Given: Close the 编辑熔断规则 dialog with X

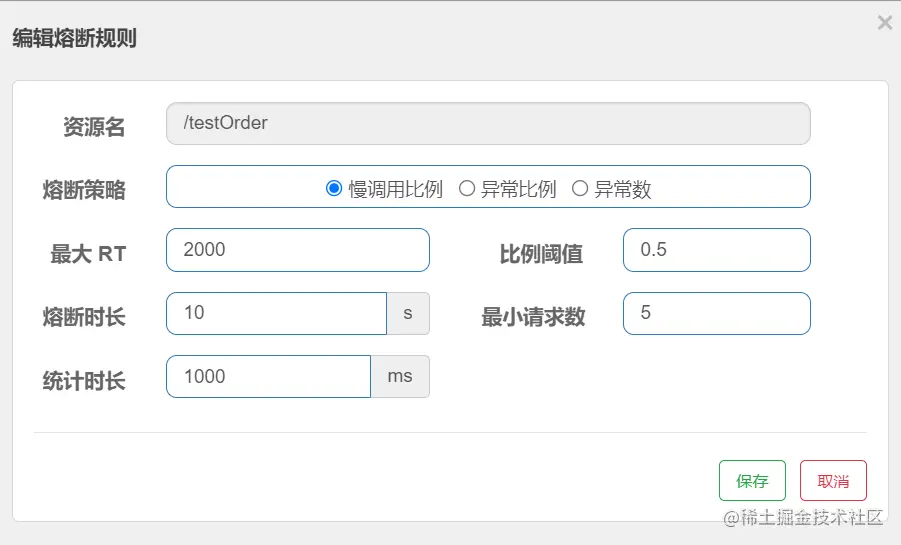Looking at the screenshot, I should point(885,23).
